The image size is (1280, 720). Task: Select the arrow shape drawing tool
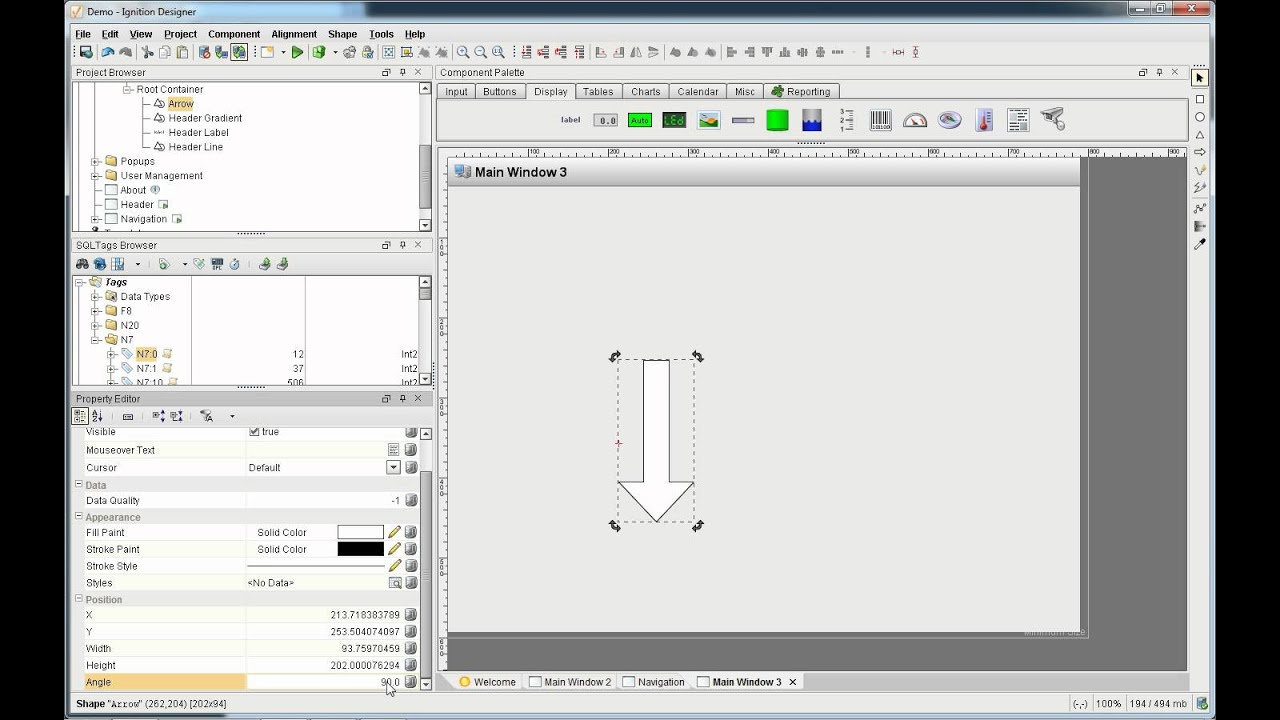pyautogui.click(x=1200, y=152)
